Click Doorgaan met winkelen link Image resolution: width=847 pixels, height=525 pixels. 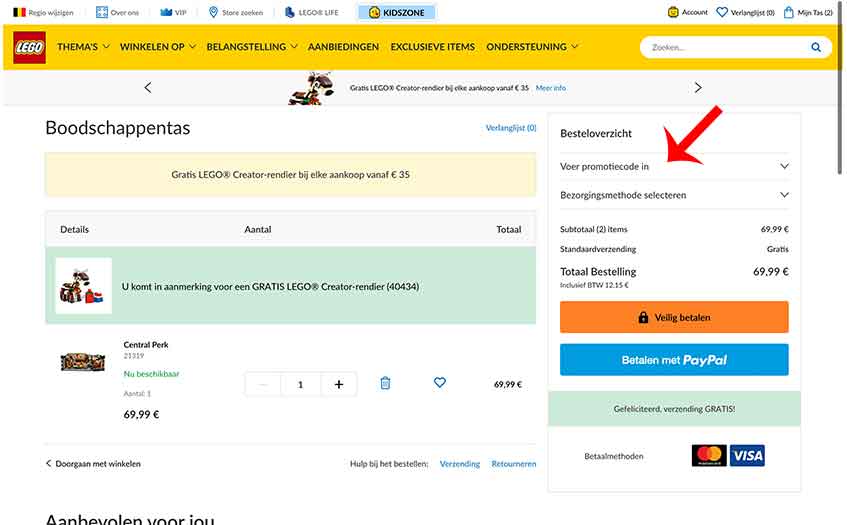click(x=93, y=464)
